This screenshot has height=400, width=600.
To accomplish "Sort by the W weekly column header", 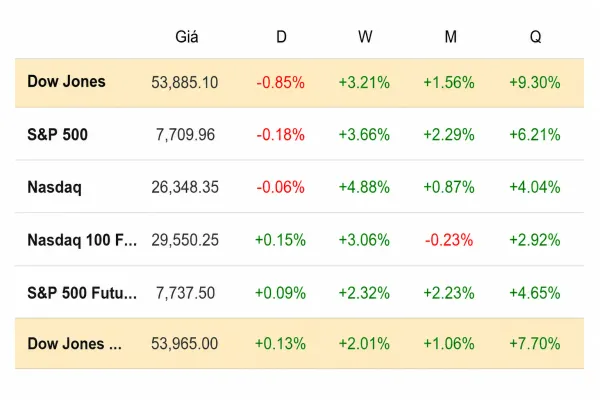I will (x=365, y=37).
